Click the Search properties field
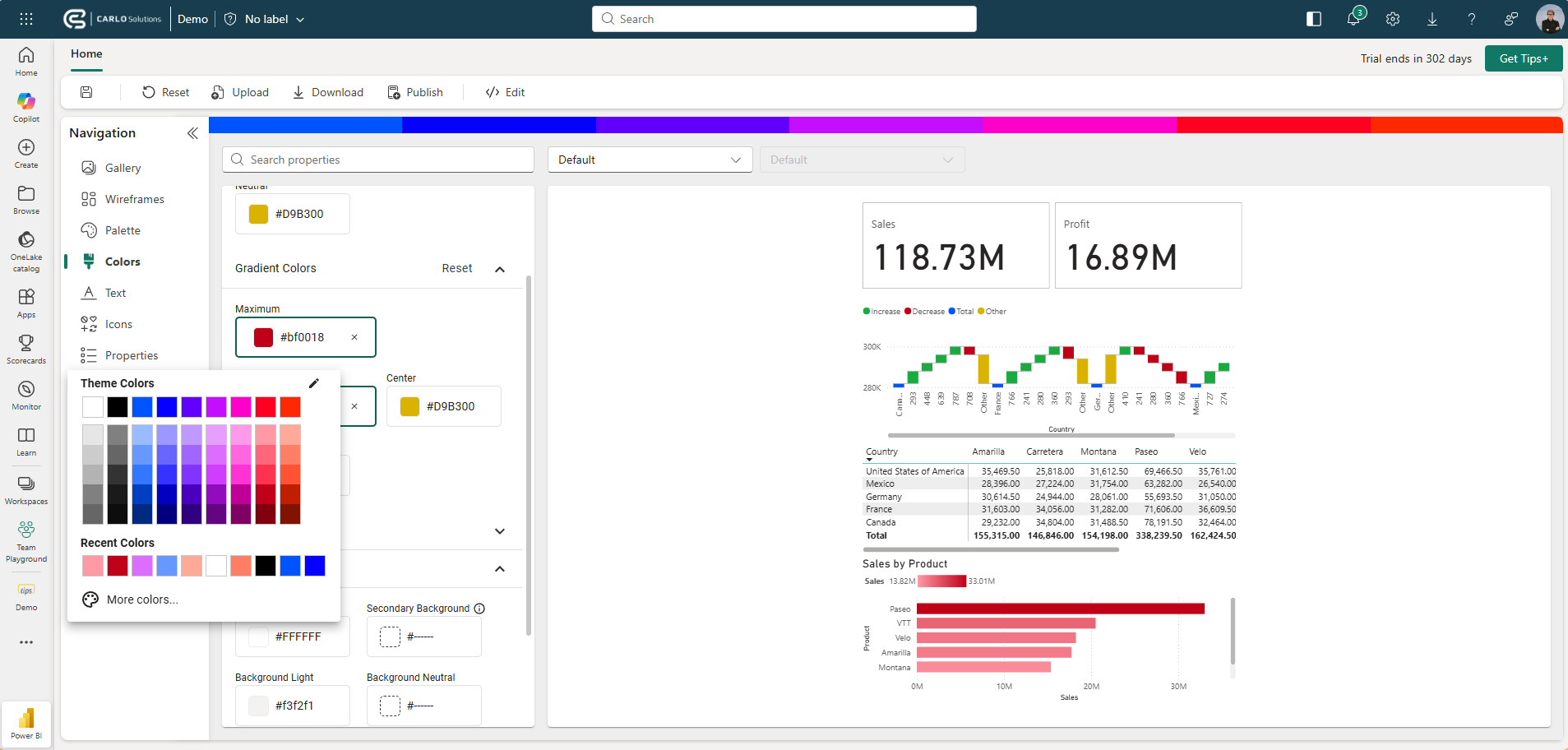1568x750 pixels. click(378, 160)
